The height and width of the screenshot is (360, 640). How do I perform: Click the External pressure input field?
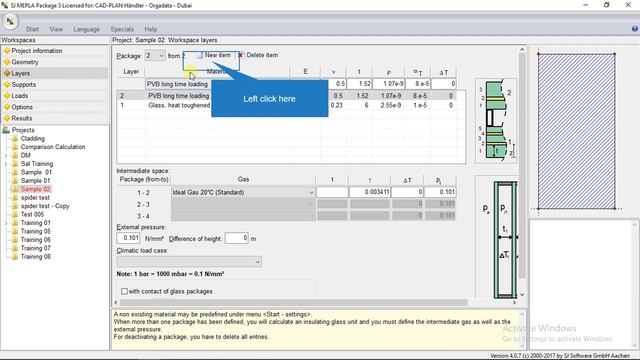click(x=129, y=238)
